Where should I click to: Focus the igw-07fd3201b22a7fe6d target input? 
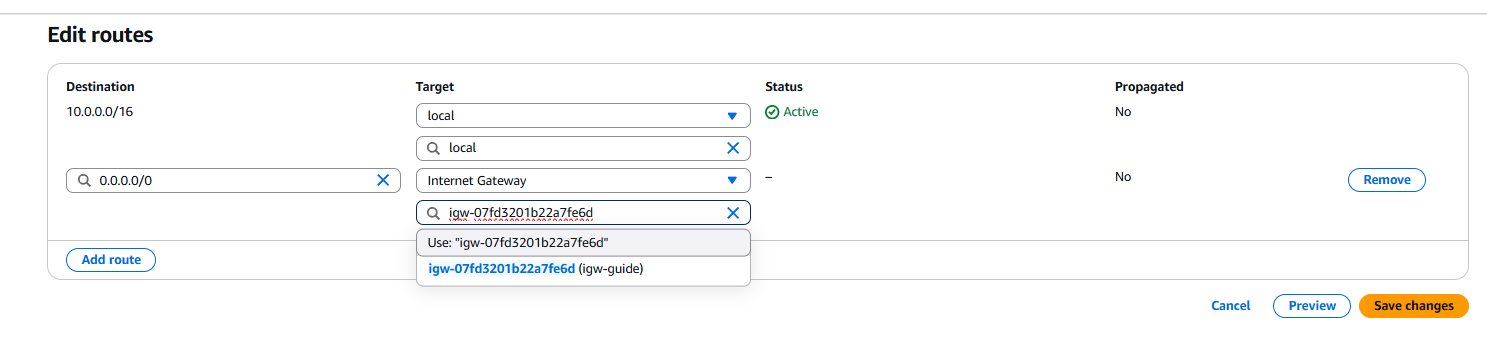pyautogui.click(x=583, y=213)
